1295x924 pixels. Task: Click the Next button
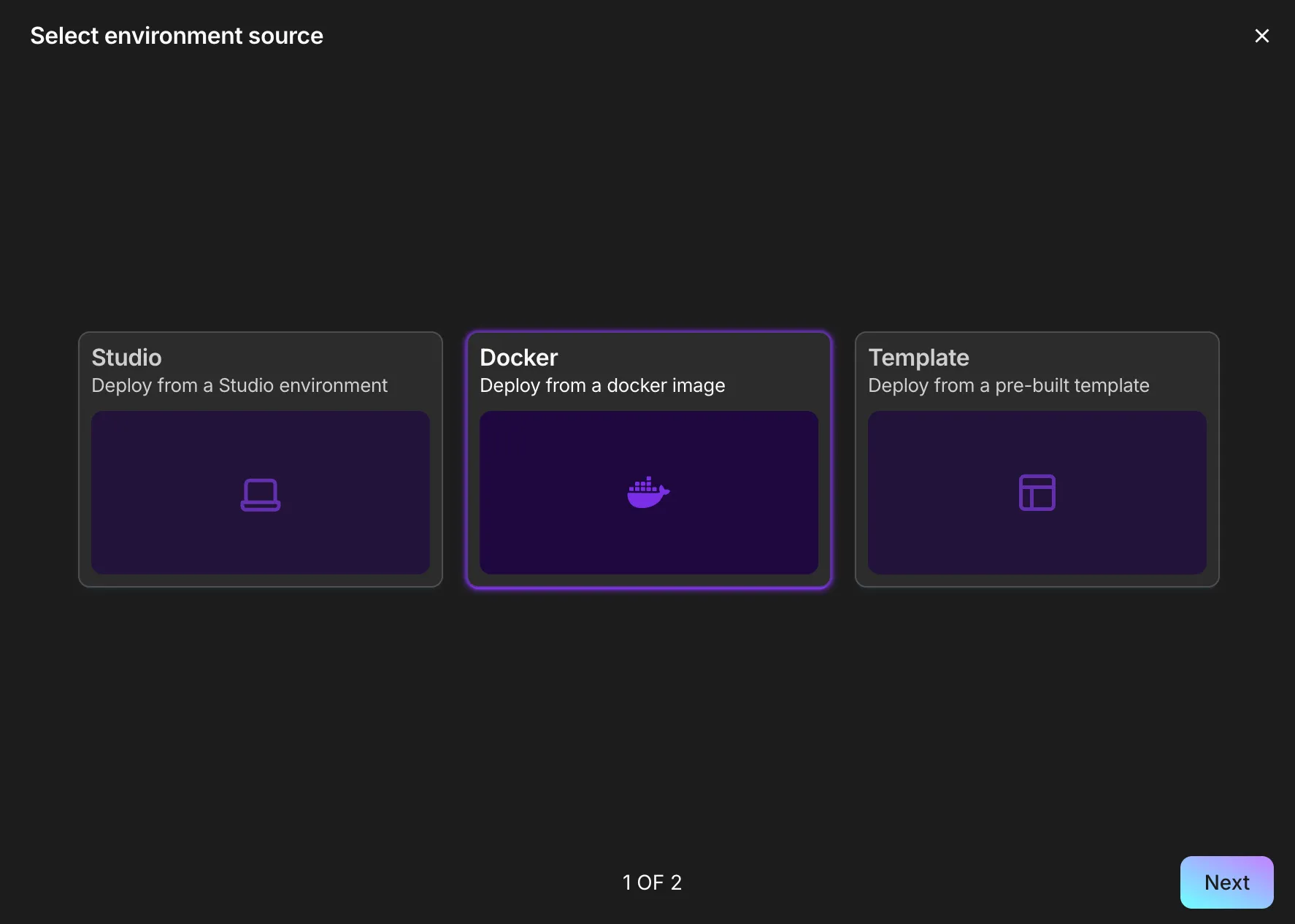[x=1226, y=882]
